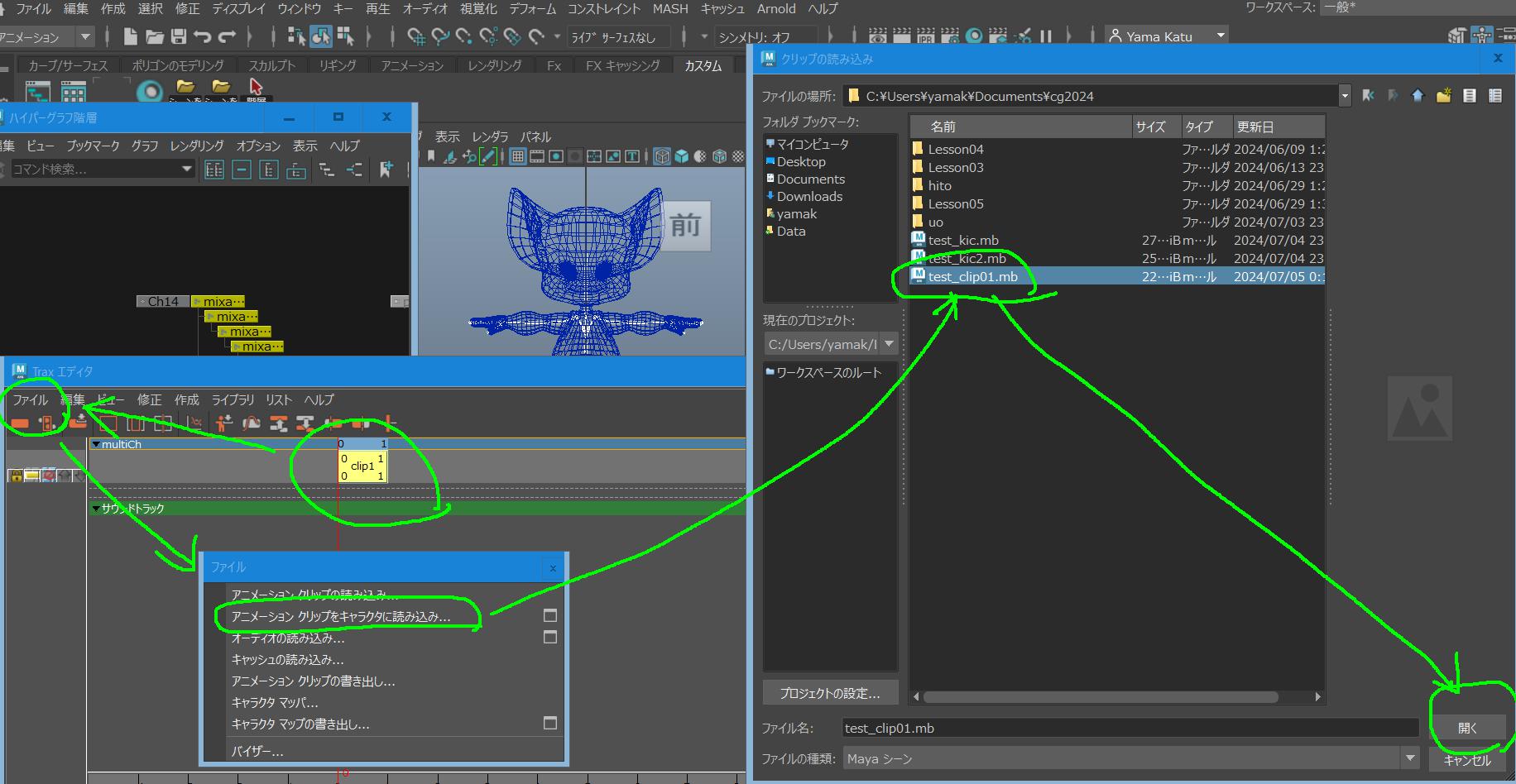The height and width of the screenshot is (784, 1516).
Task: Click the hypergraph frame all icon
Action: [214, 170]
